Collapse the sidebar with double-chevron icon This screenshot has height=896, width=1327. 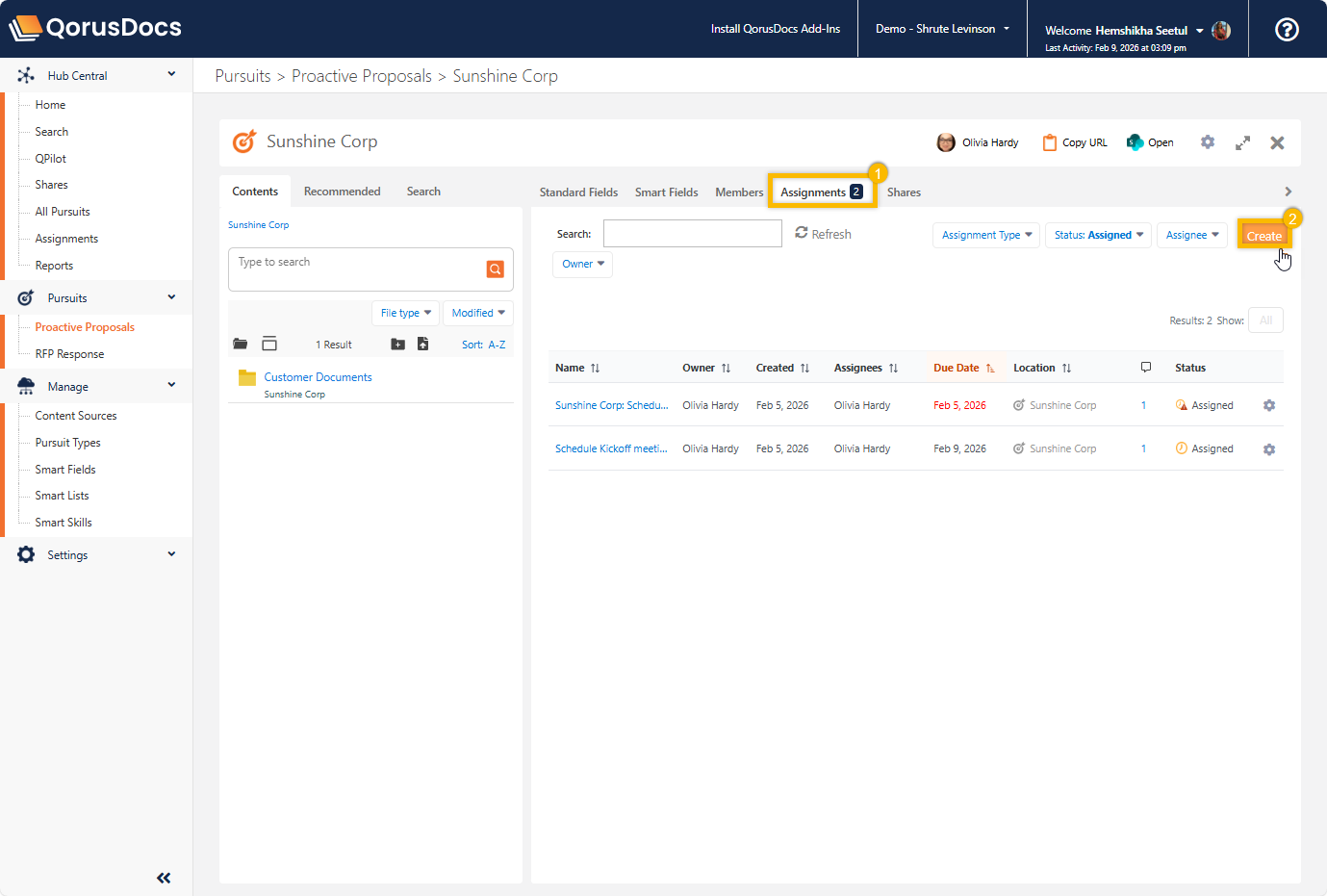[164, 877]
